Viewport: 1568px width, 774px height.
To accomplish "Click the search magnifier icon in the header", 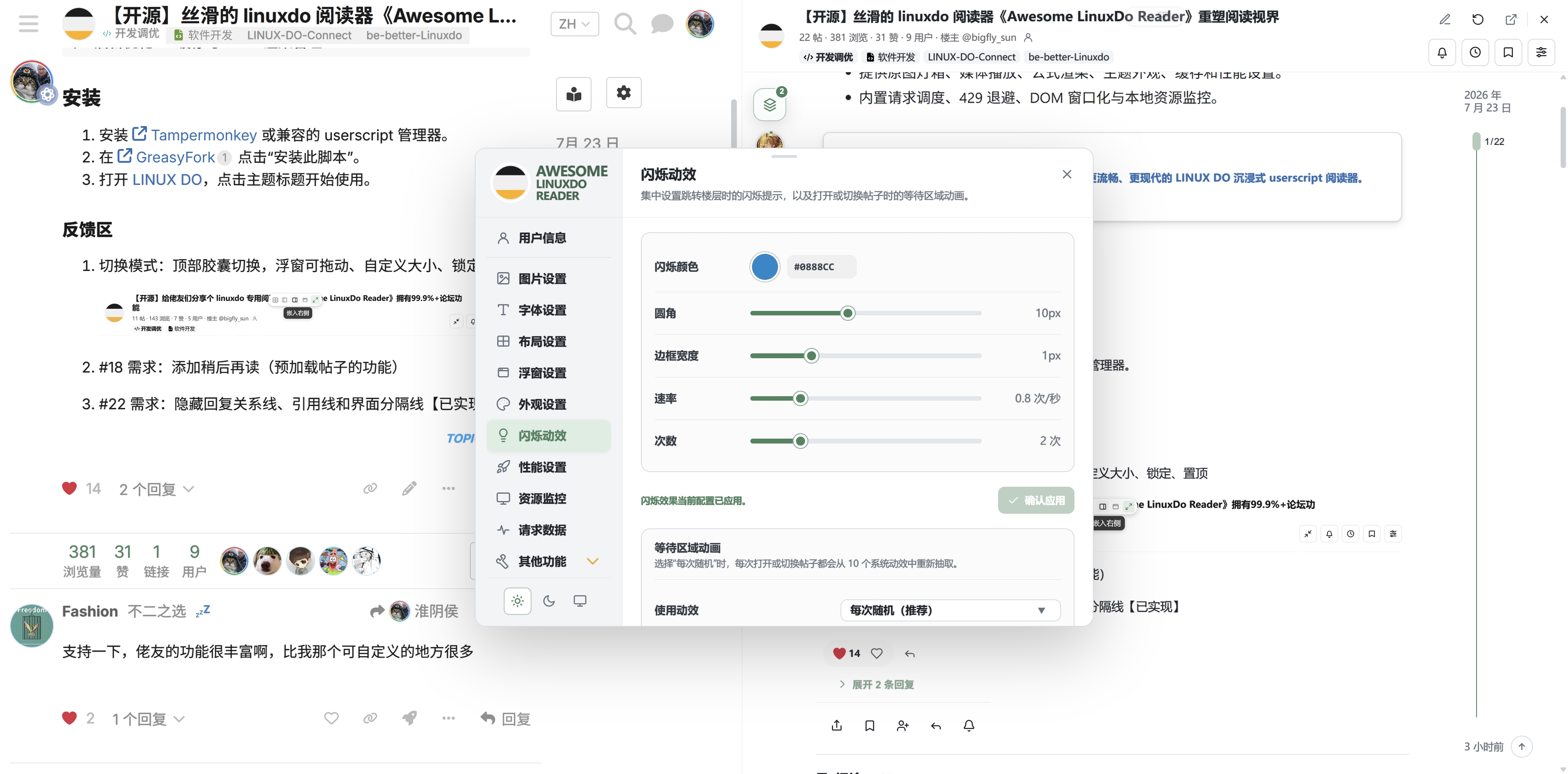I will pos(625,24).
